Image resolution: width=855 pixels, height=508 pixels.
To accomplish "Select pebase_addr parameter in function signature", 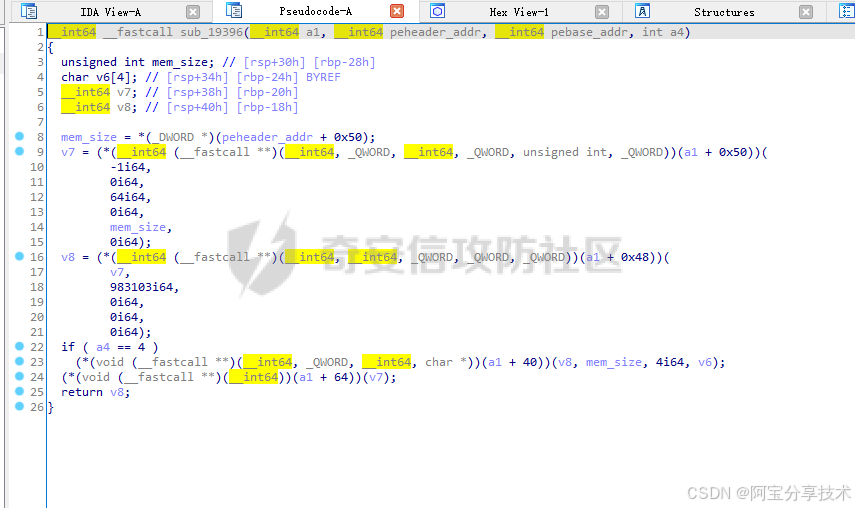I will [589, 32].
